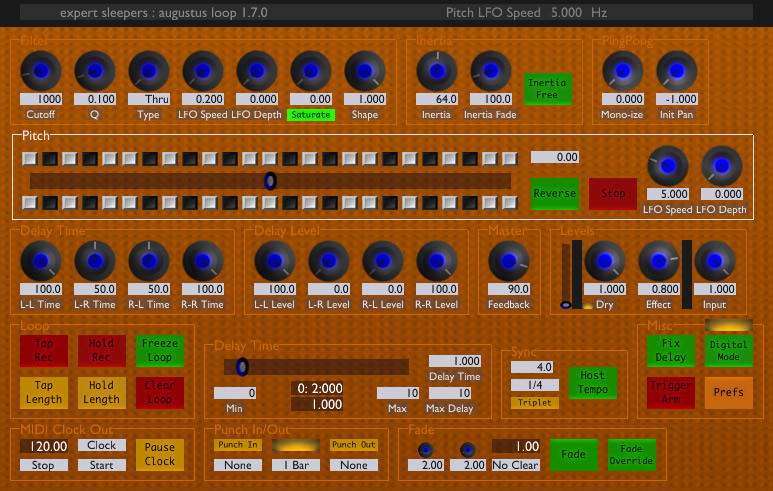Click the green Fade button
Viewport: 773px width, 491px height.
573,455
